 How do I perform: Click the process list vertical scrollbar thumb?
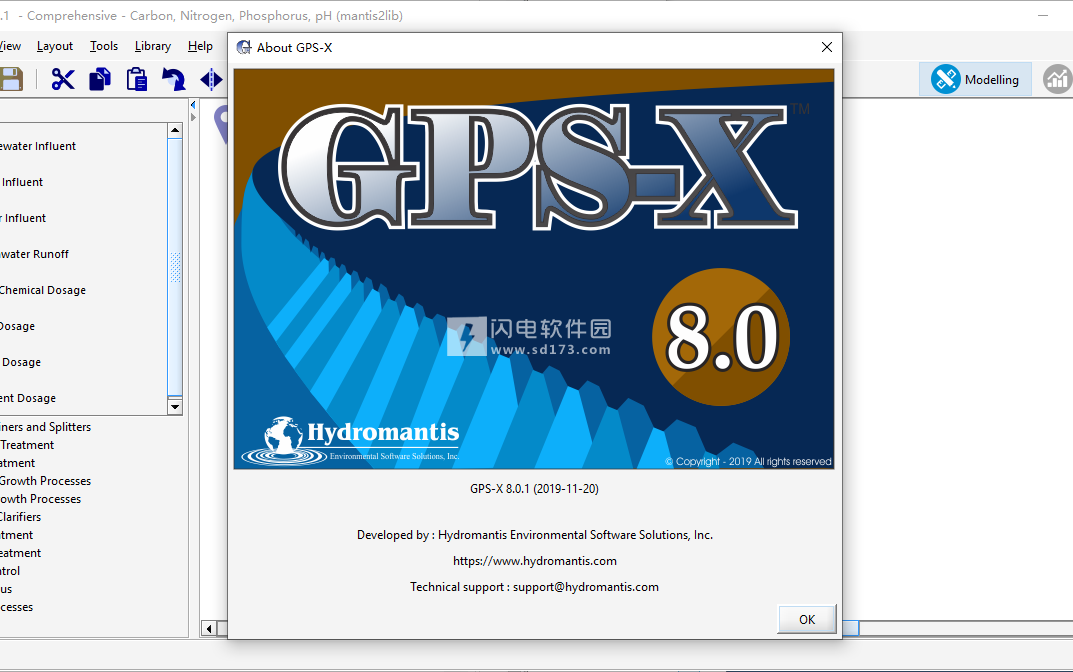tap(175, 267)
